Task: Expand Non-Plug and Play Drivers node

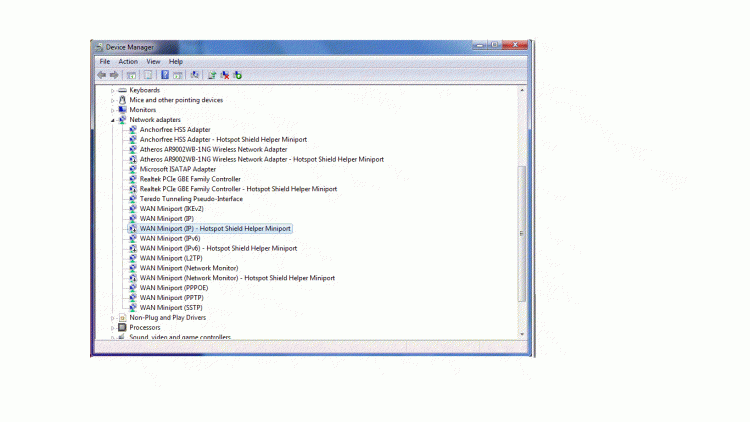Action: pos(113,318)
